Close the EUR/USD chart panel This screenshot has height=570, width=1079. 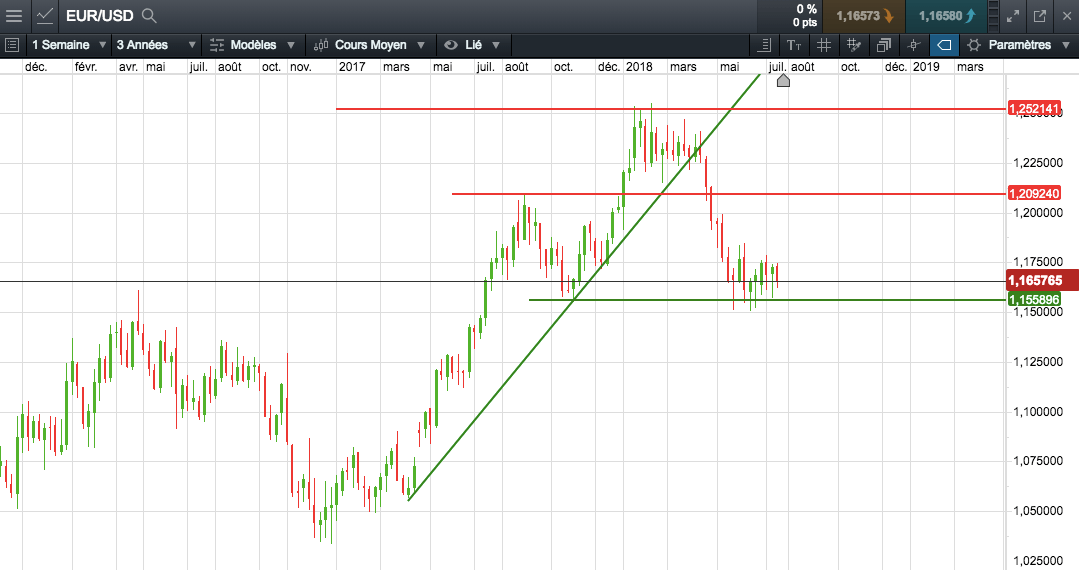tap(1067, 16)
